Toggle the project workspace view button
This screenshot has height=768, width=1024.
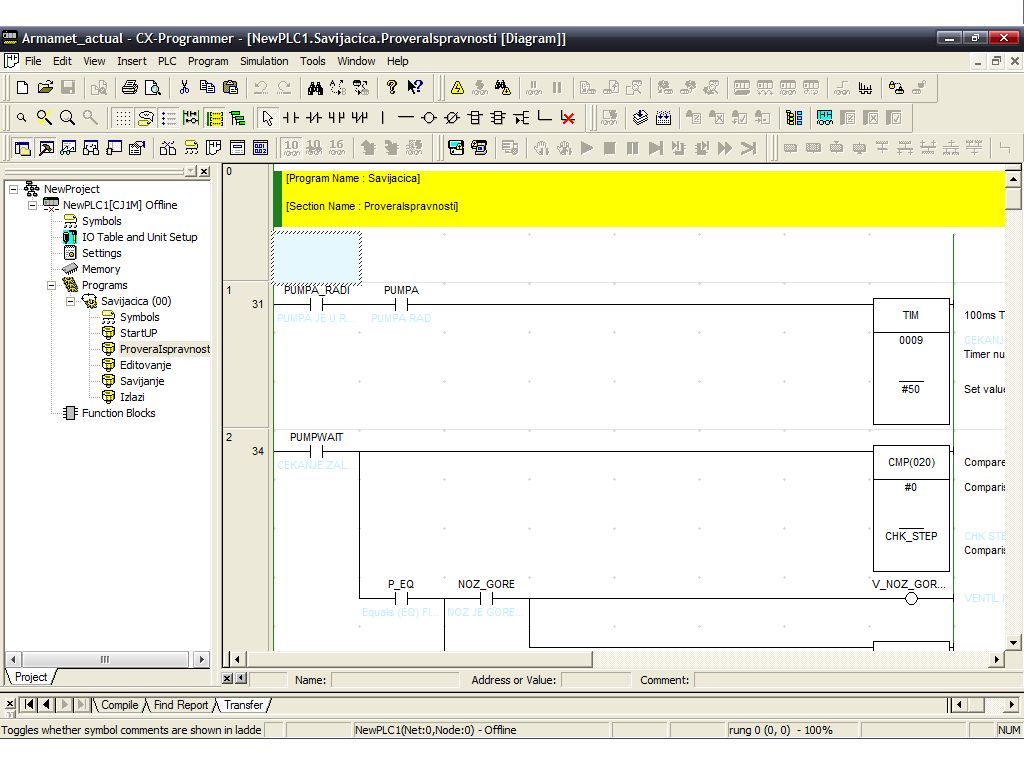pos(22,148)
